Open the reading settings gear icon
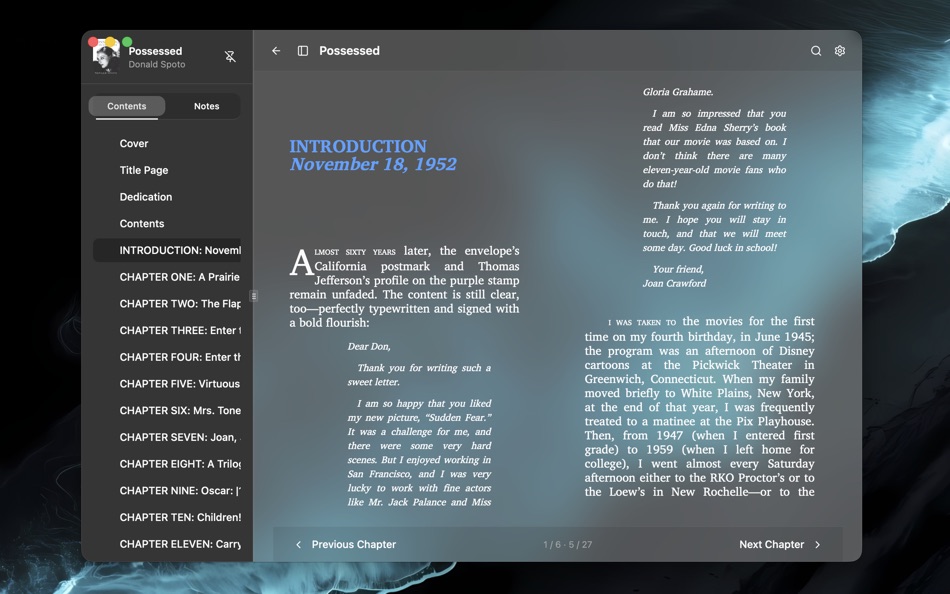This screenshot has width=950, height=594. coord(839,50)
